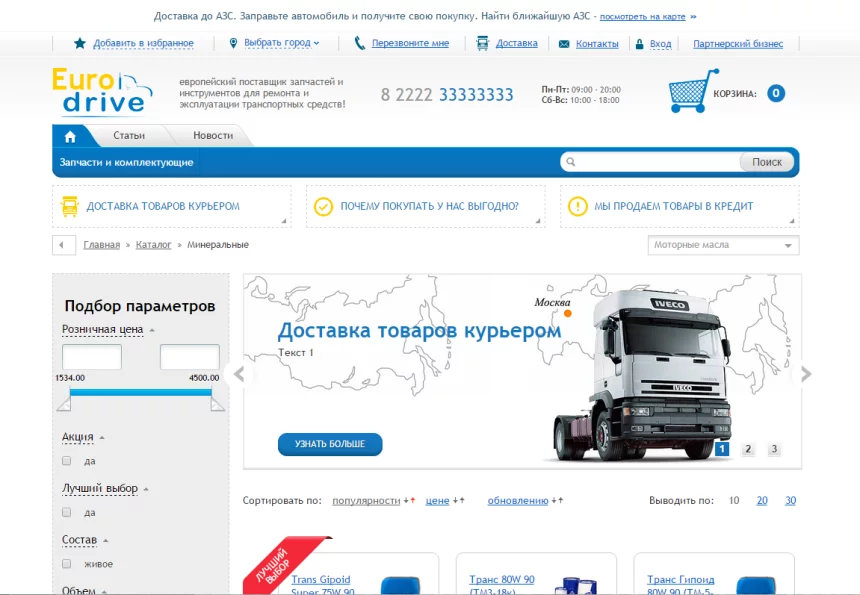Image resolution: width=860 pixels, height=595 pixels.
Task: Tick the checkbox under Акция
Action: 67,461
